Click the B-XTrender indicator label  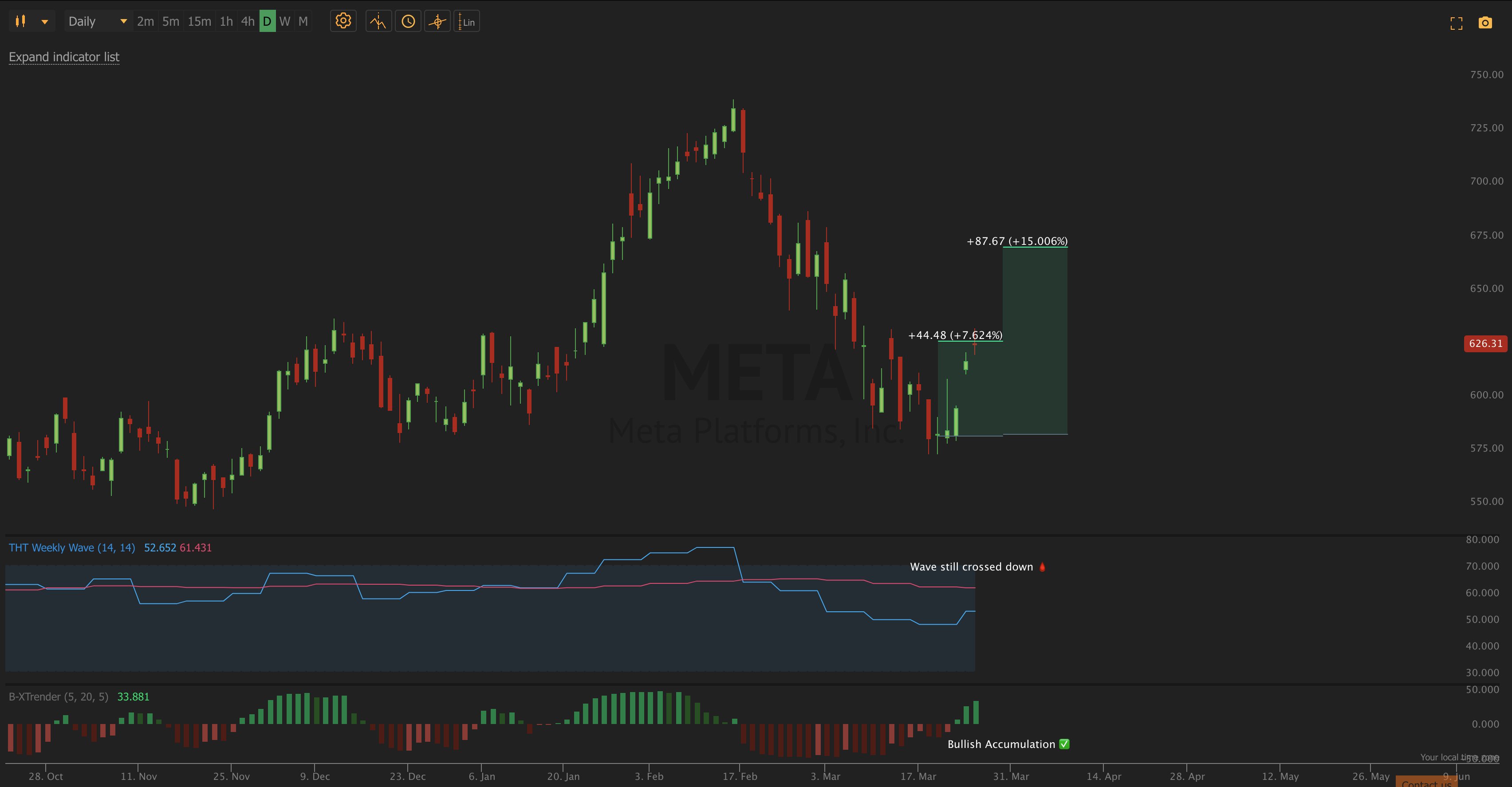58,696
